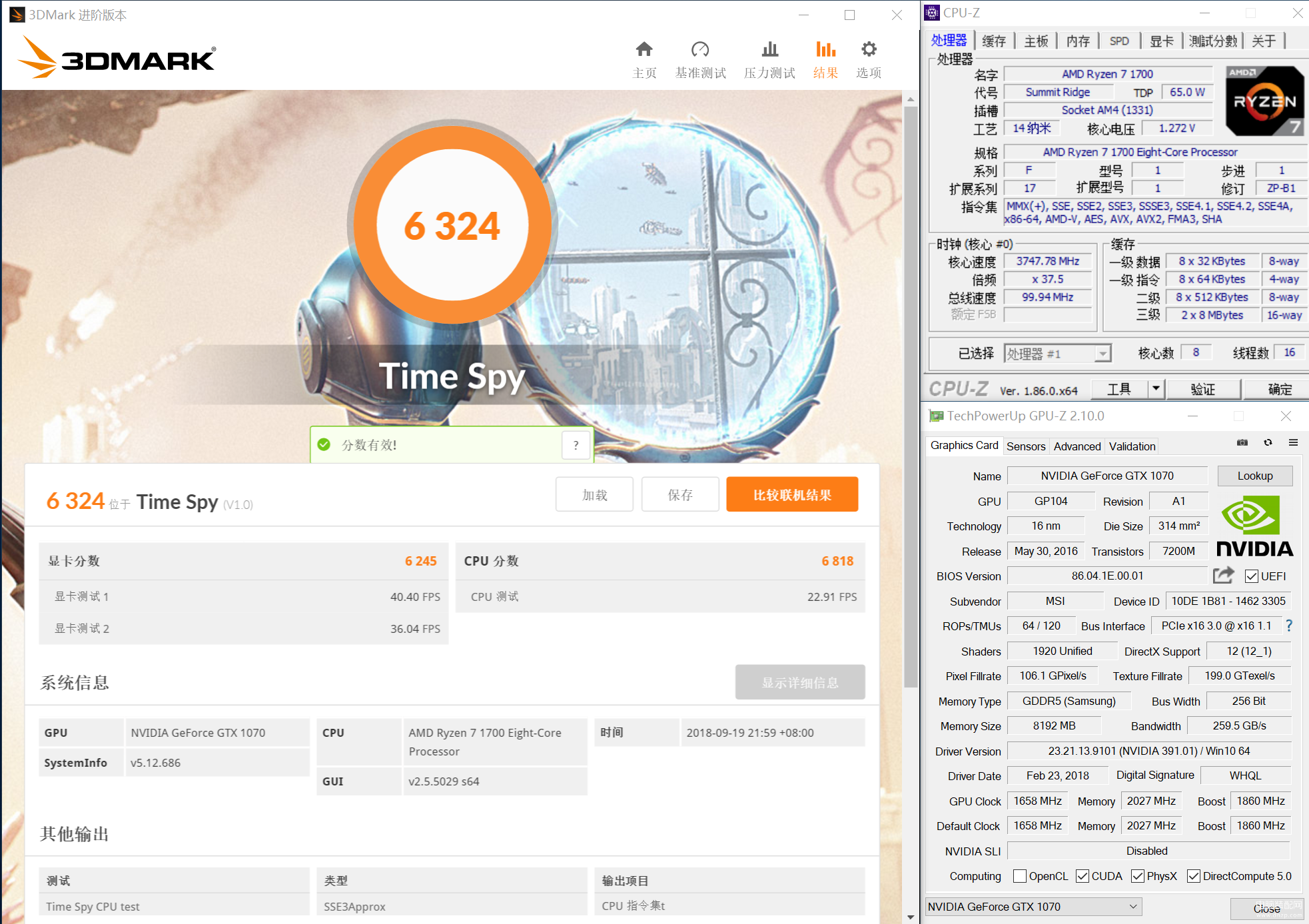This screenshot has height=924, width=1309.
Task: Click GPU-Z refresh icon
Action: [1268, 442]
